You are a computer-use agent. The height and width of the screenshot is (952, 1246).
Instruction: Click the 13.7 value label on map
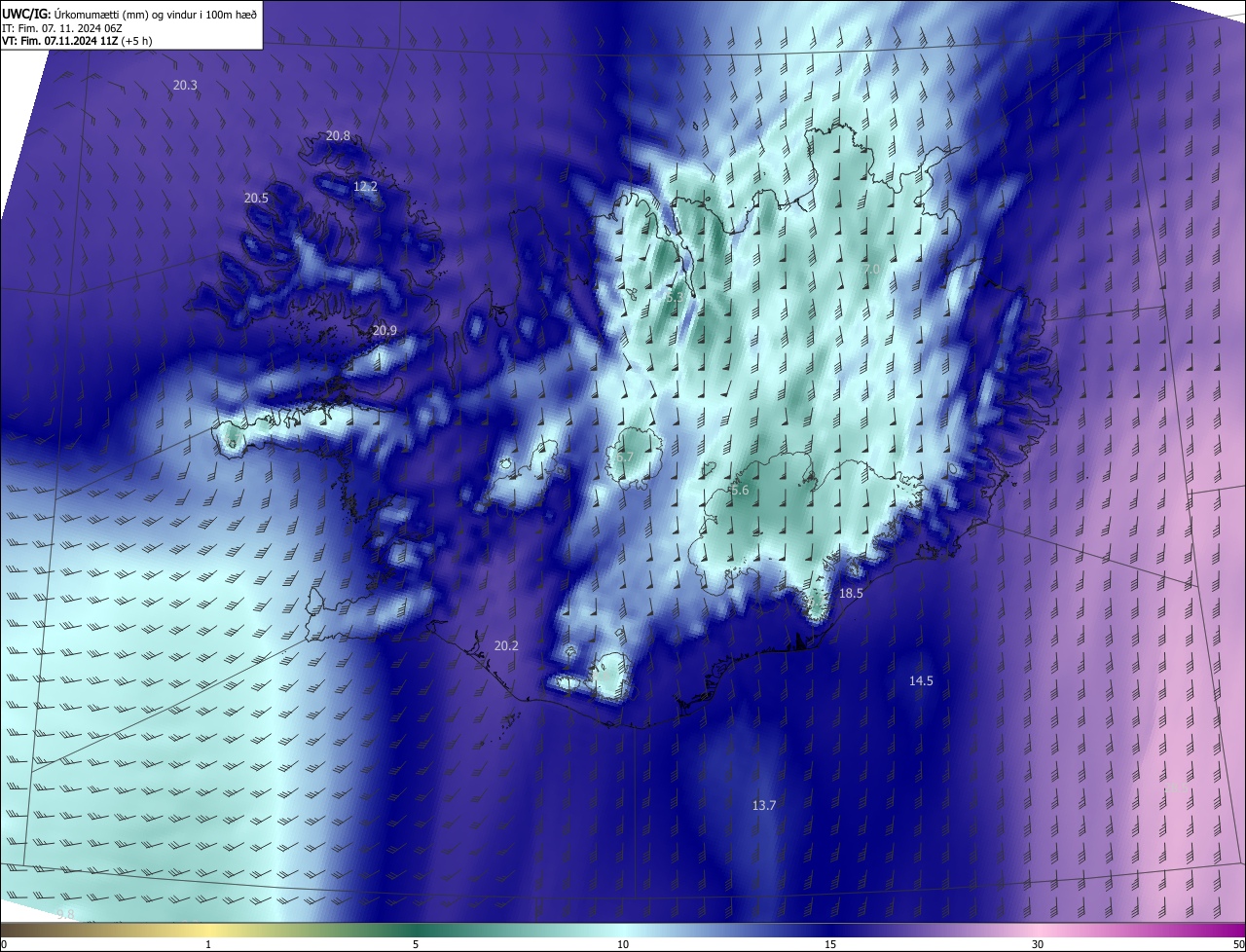coord(764,806)
